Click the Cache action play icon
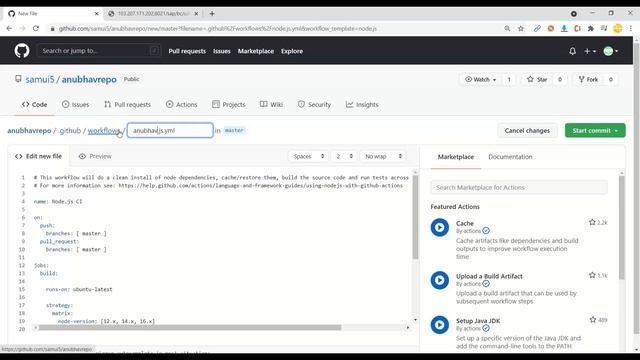The image size is (640, 360). click(440, 227)
